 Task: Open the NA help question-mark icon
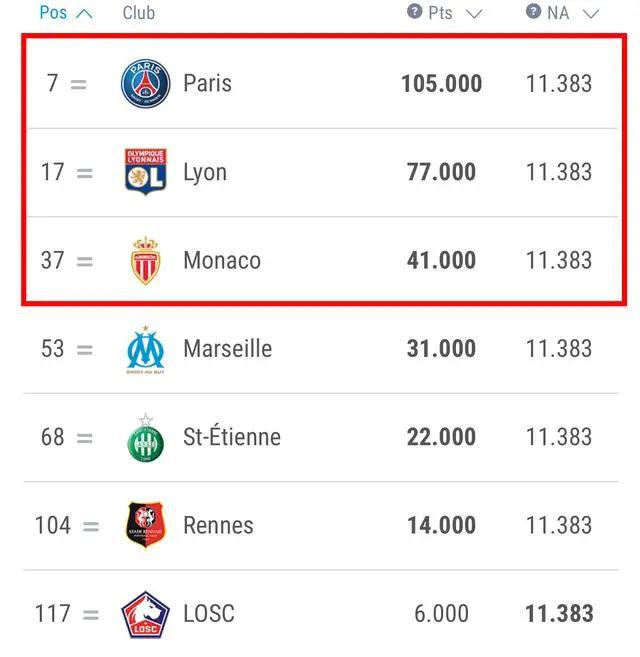coord(533,11)
